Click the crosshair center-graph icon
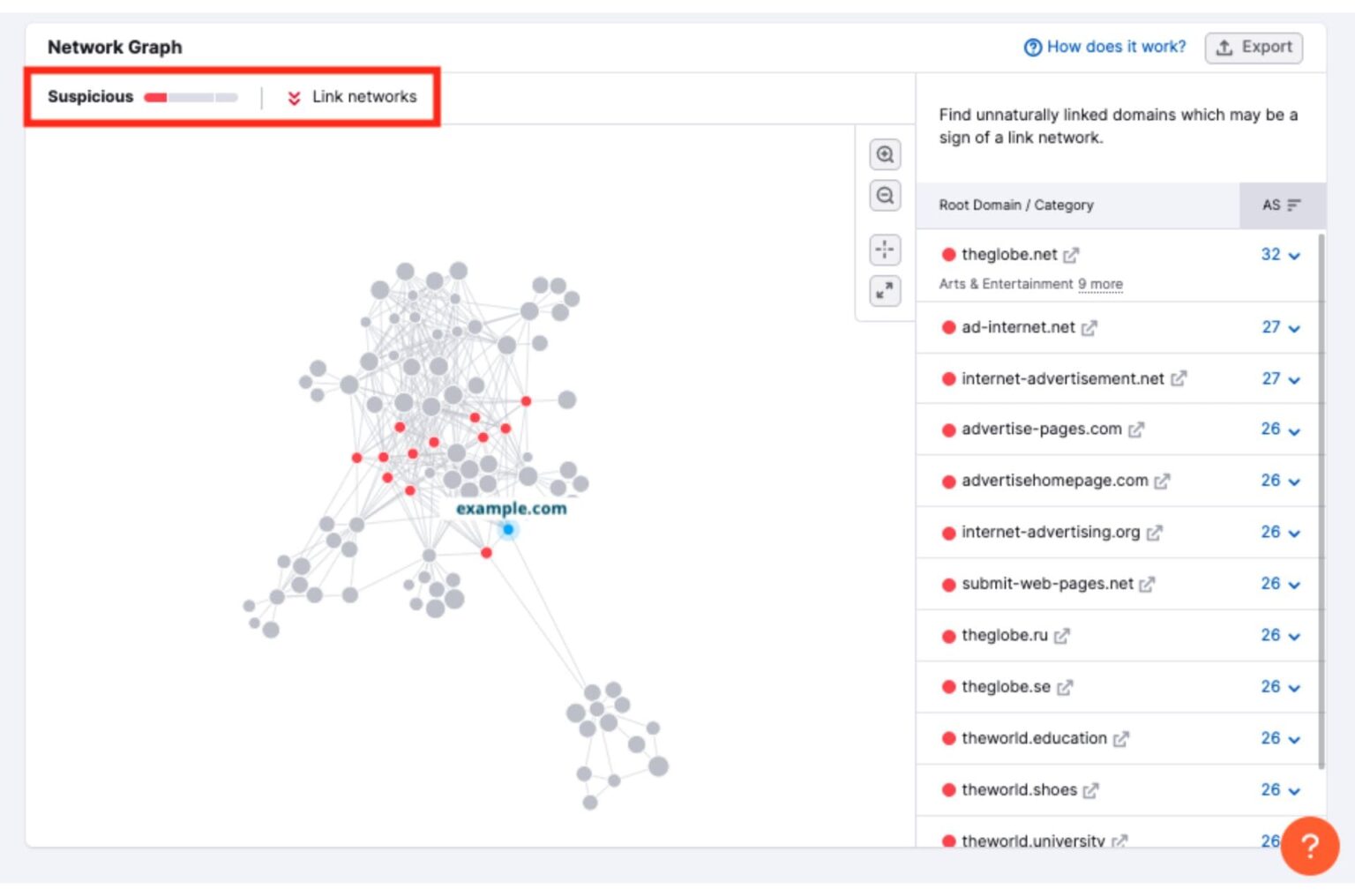1355x896 pixels. [885, 250]
